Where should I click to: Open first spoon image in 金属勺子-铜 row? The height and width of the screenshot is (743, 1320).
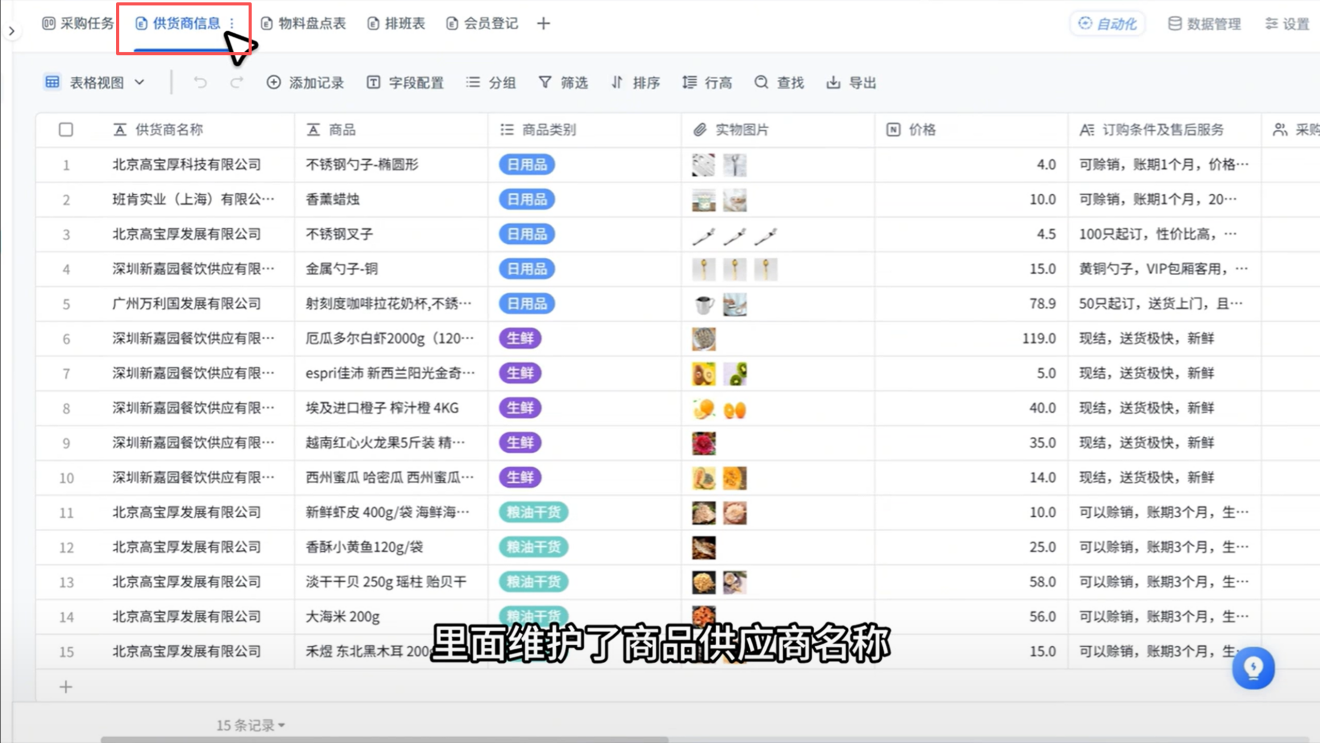click(704, 269)
